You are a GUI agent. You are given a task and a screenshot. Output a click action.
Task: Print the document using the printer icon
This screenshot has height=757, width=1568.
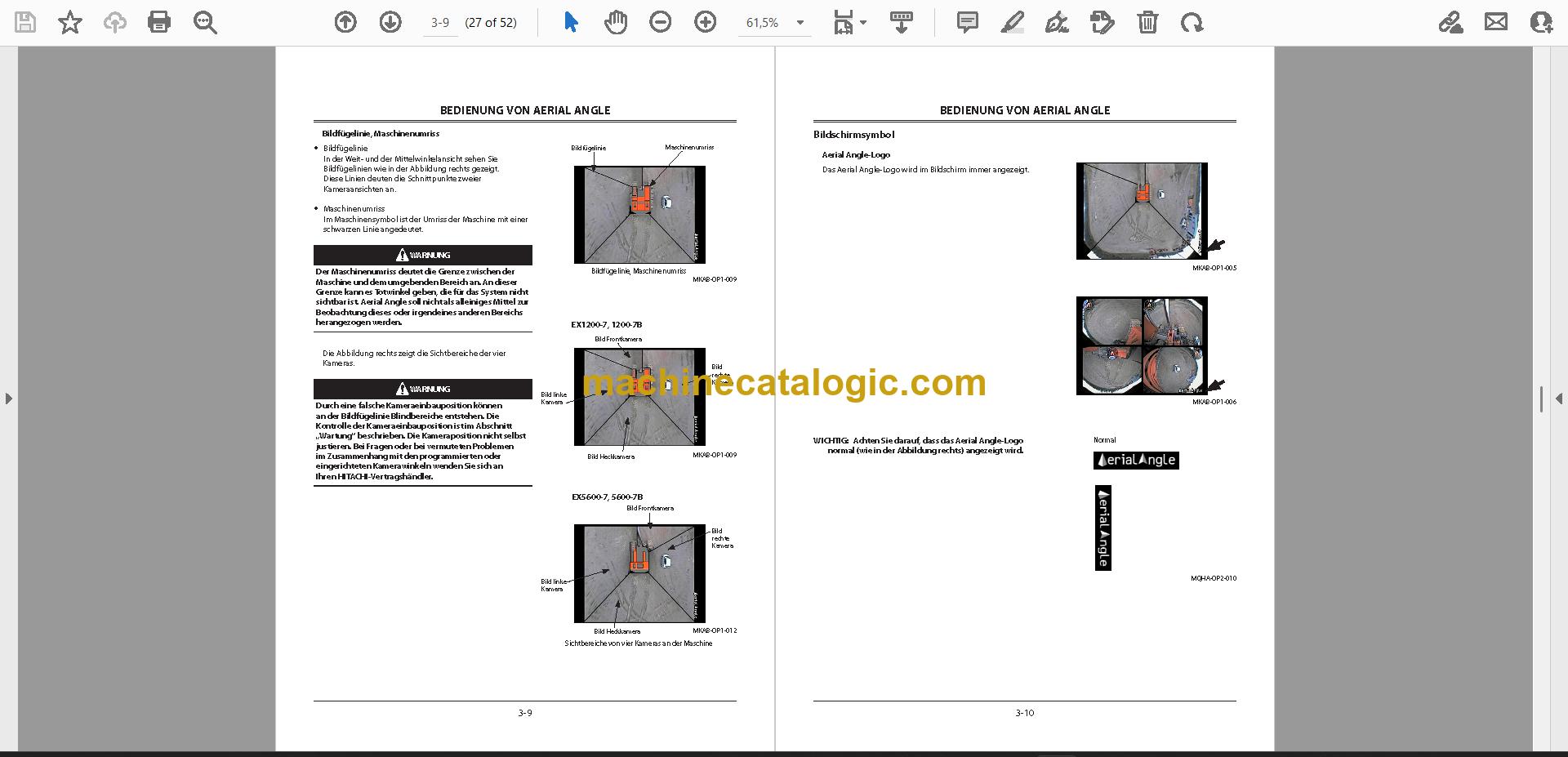[x=159, y=22]
